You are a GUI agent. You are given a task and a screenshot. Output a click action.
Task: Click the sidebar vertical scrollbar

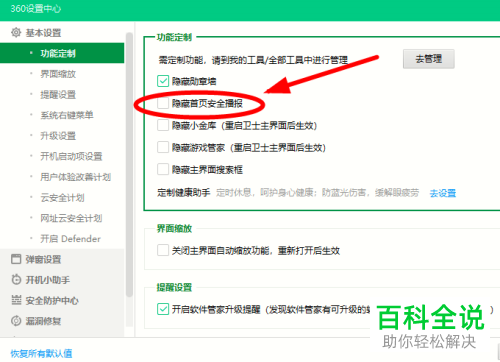[x=129, y=164]
